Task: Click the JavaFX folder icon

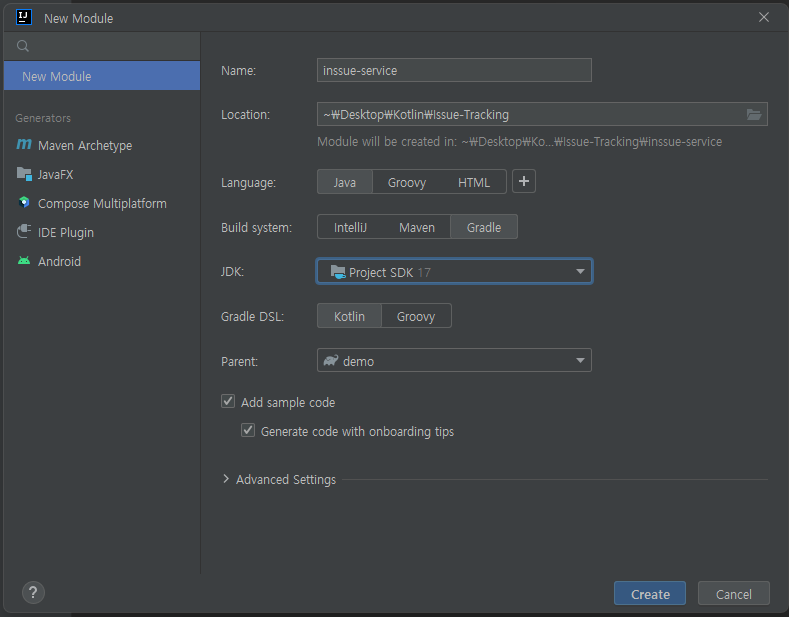Action: 24,174
